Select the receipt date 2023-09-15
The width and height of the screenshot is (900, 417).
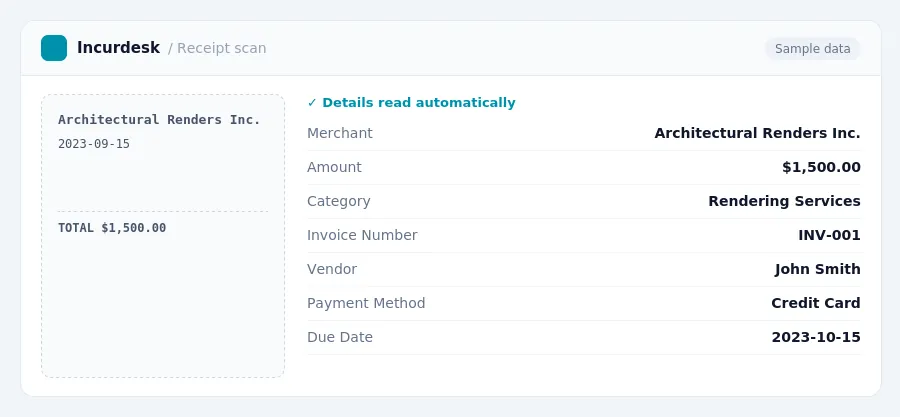94,144
